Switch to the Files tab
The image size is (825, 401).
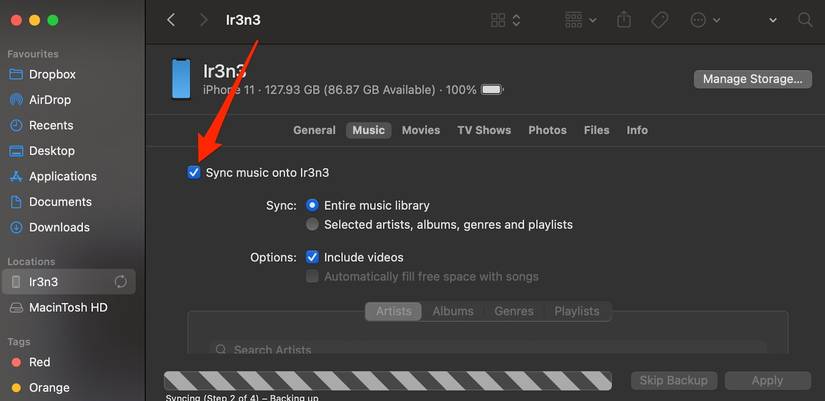tap(597, 130)
